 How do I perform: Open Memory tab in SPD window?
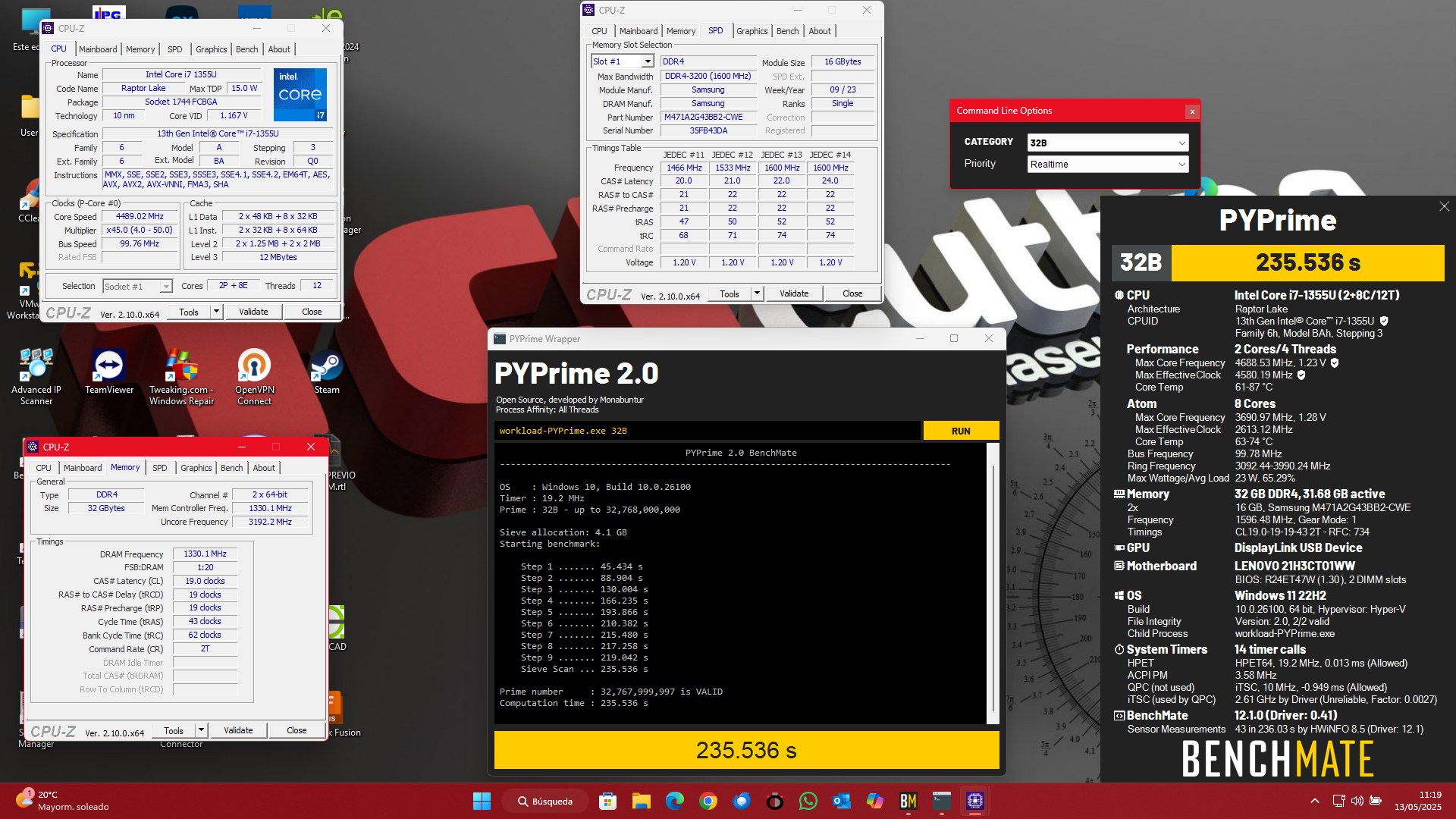tap(680, 31)
